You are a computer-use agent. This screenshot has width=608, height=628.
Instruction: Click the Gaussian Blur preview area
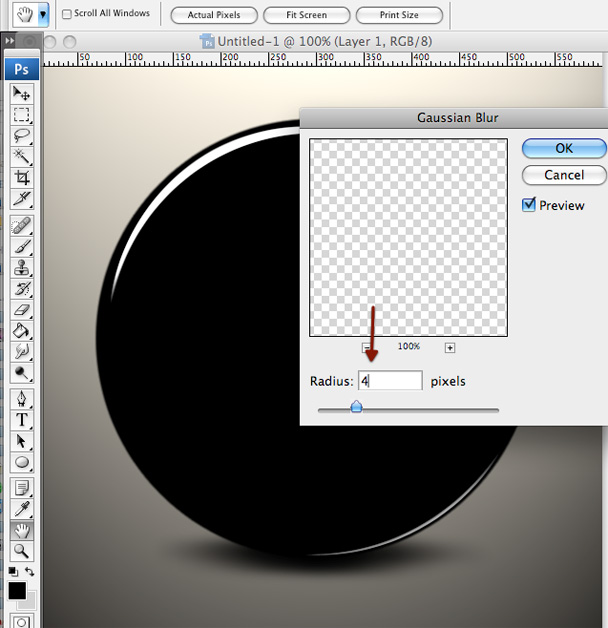coord(408,238)
